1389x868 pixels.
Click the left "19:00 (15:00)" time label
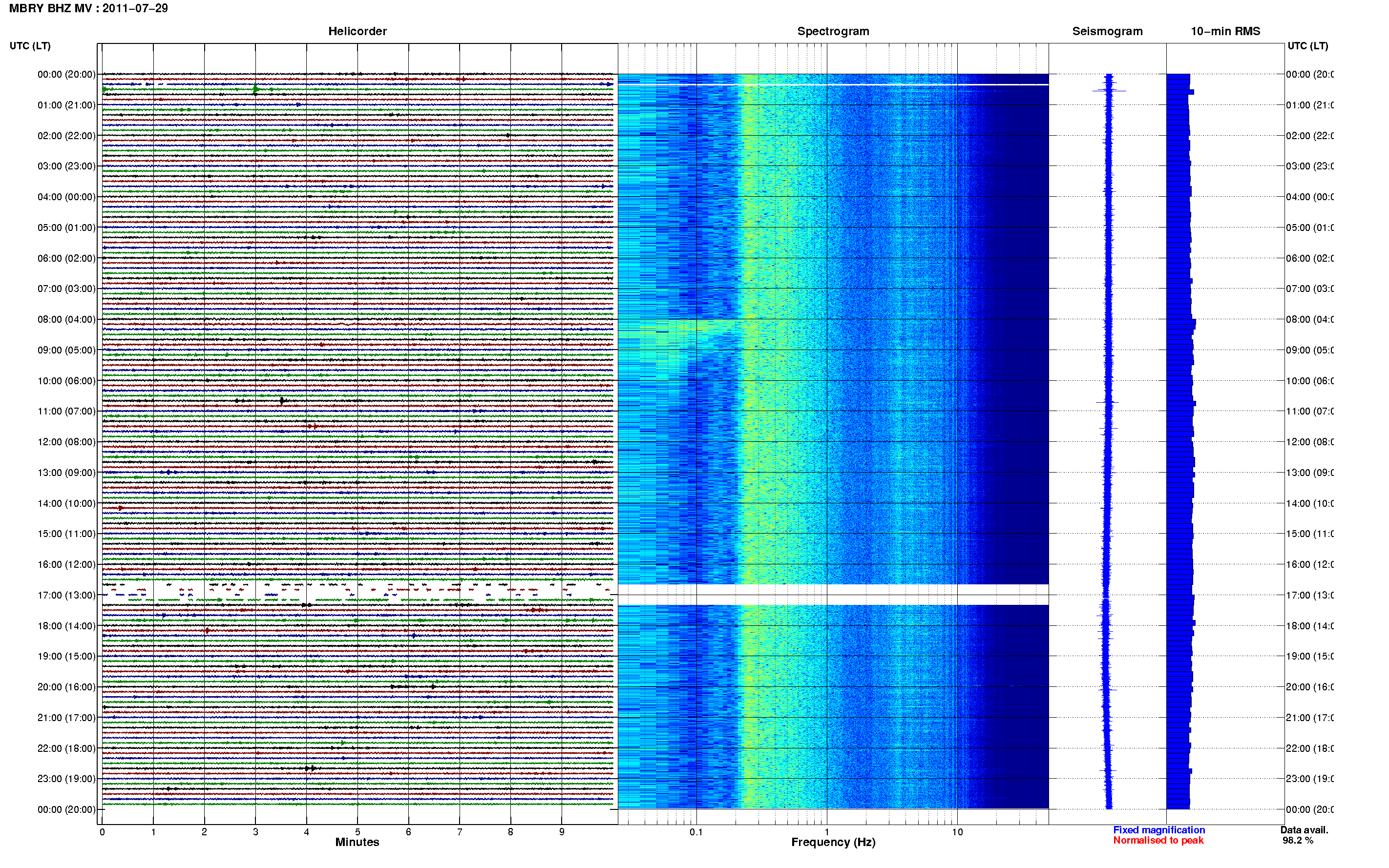[66, 656]
